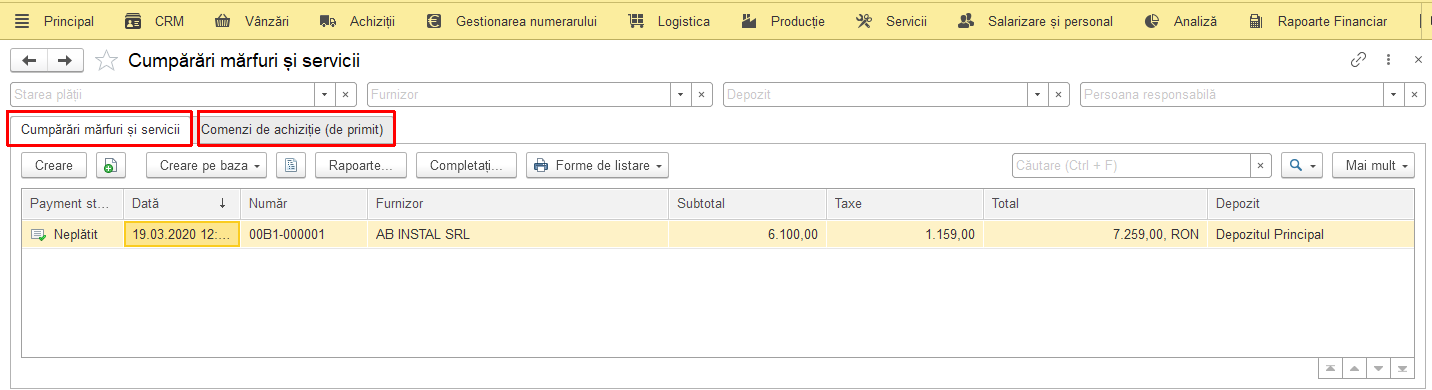Jump to last row with bottom arrow
The image size is (1432, 390).
[x=1404, y=369]
